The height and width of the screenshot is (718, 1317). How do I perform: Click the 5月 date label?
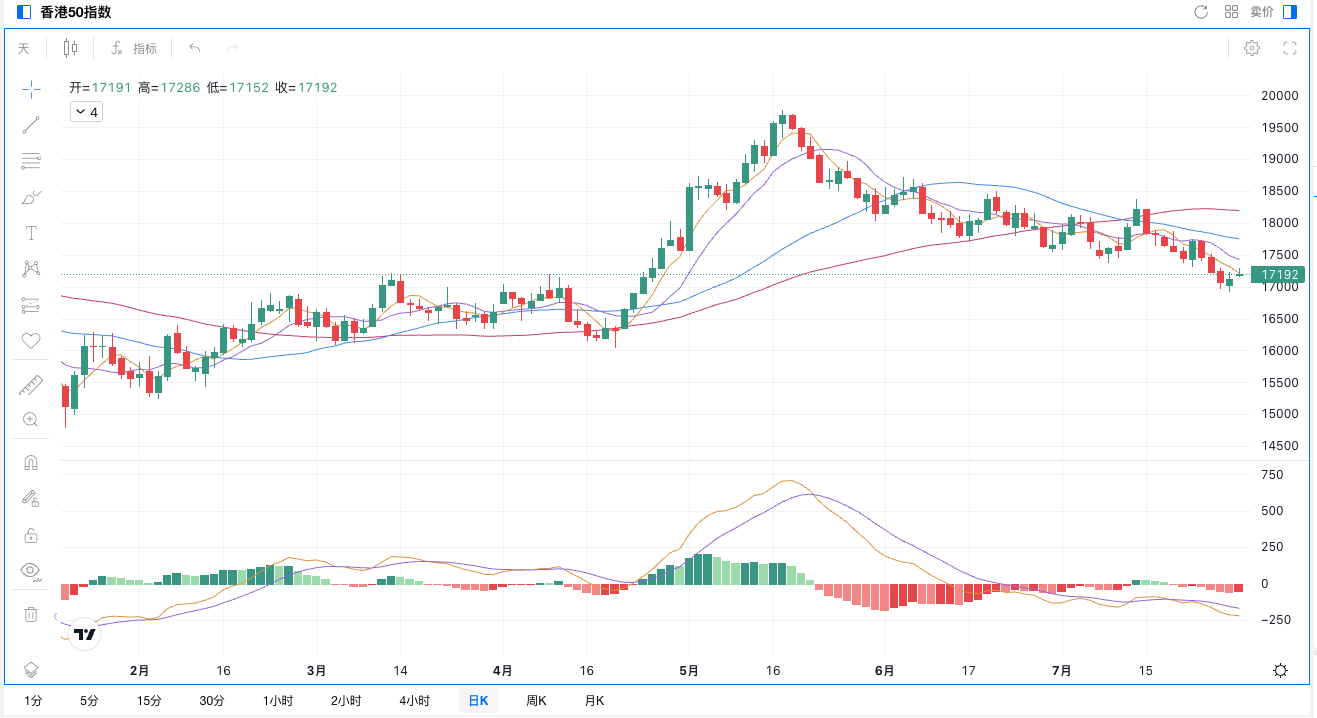coord(688,671)
